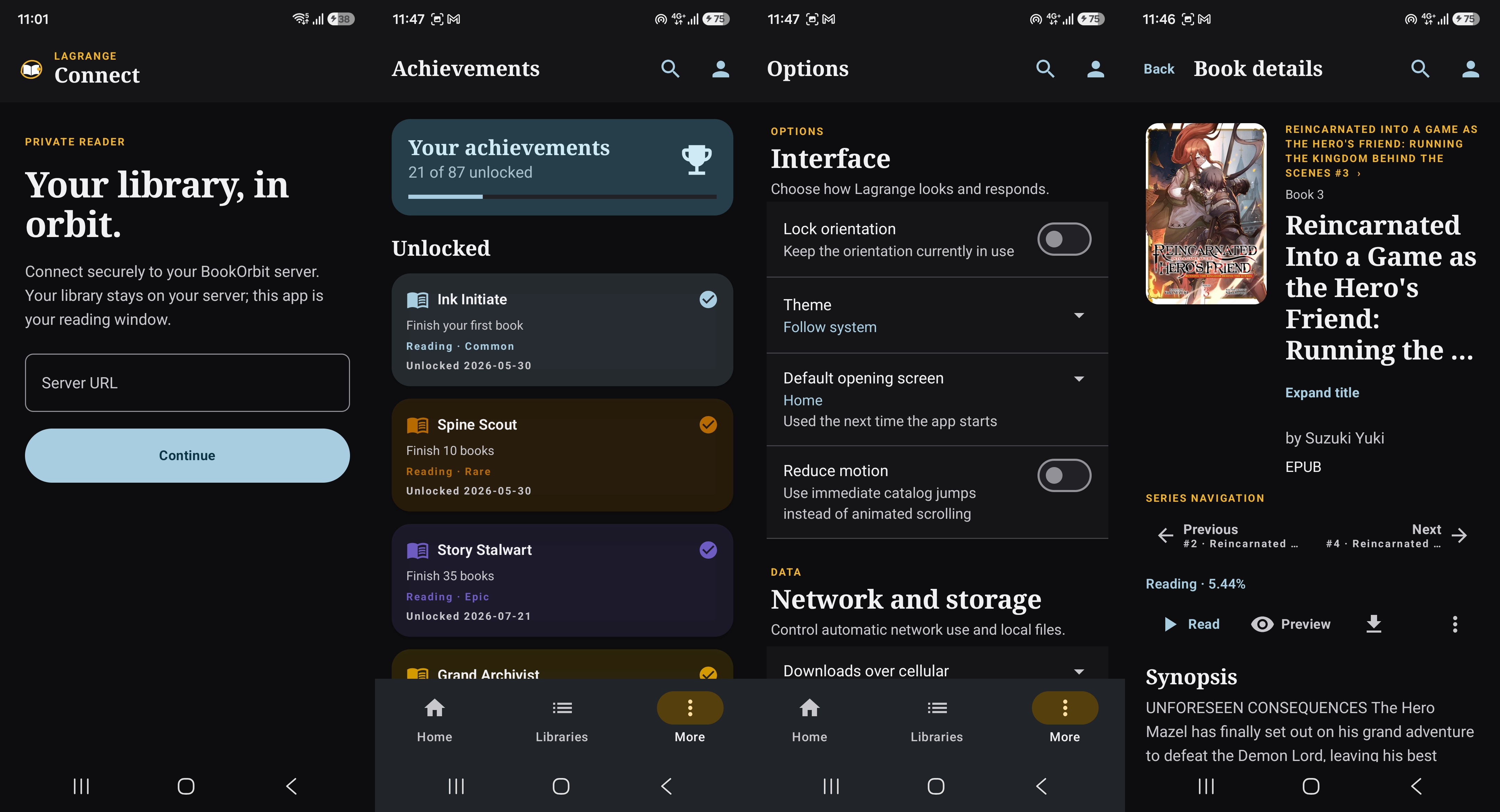The width and height of the screenshot is (1500, 812).
Task: Tap the achievements progress bar
Action: point(562,197)
